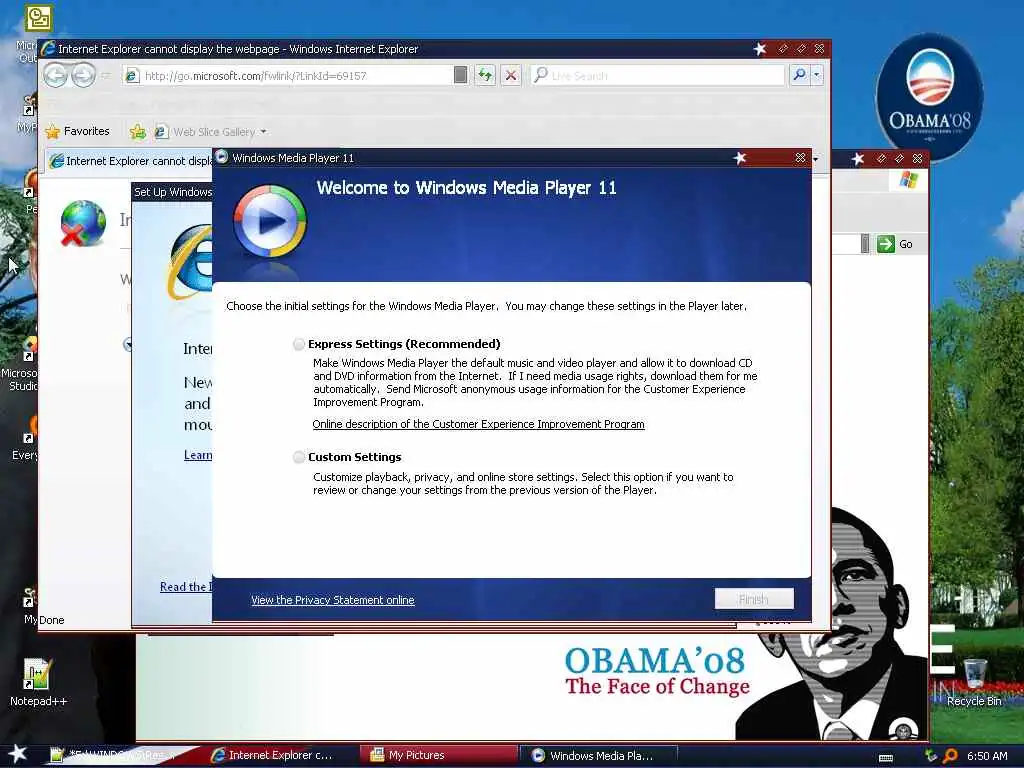Click the Learn link in the IE setup window
Screen dimensions: 1024x768
tap(198, 455)
